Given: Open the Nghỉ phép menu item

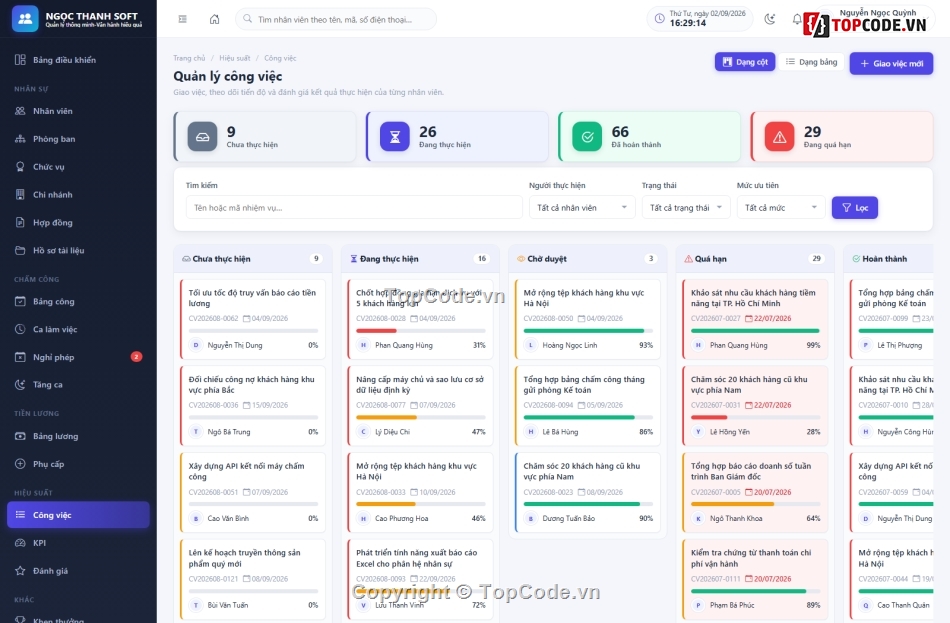Looking at the screenshot, I should click(78, 357).
